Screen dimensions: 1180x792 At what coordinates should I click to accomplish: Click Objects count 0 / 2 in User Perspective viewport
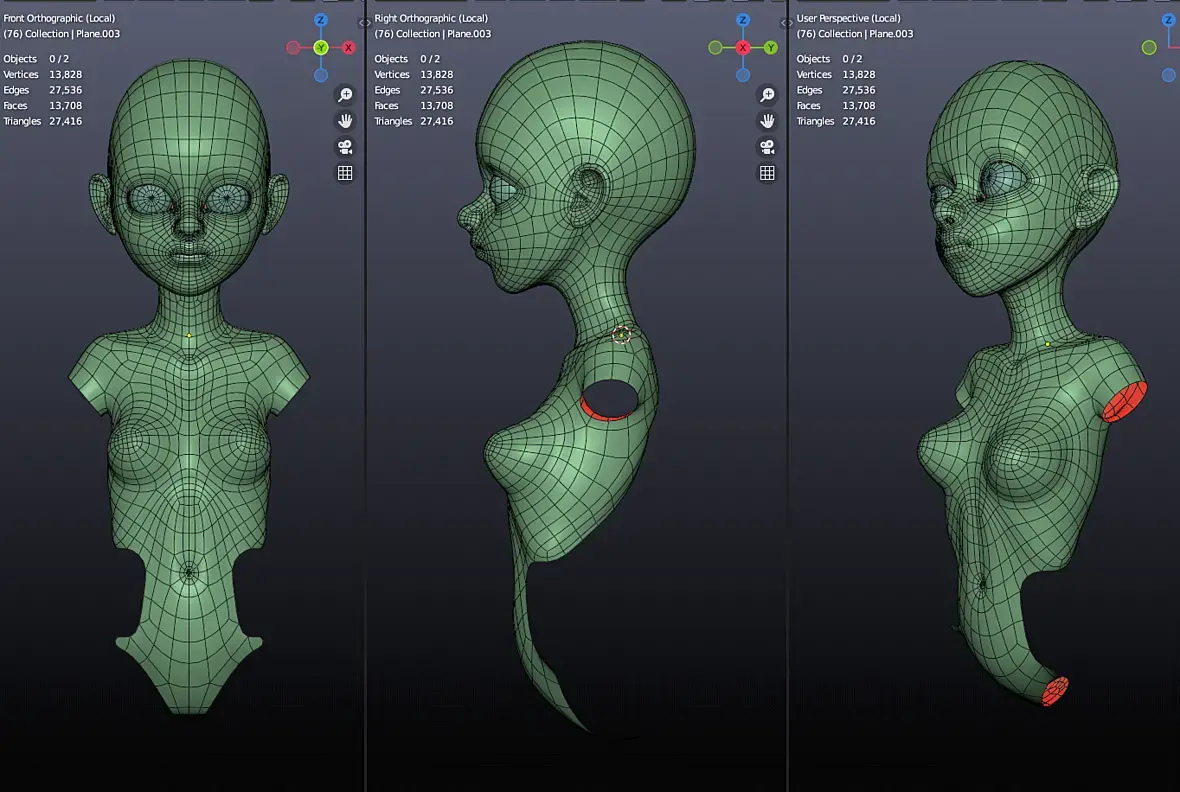point(852,59)
